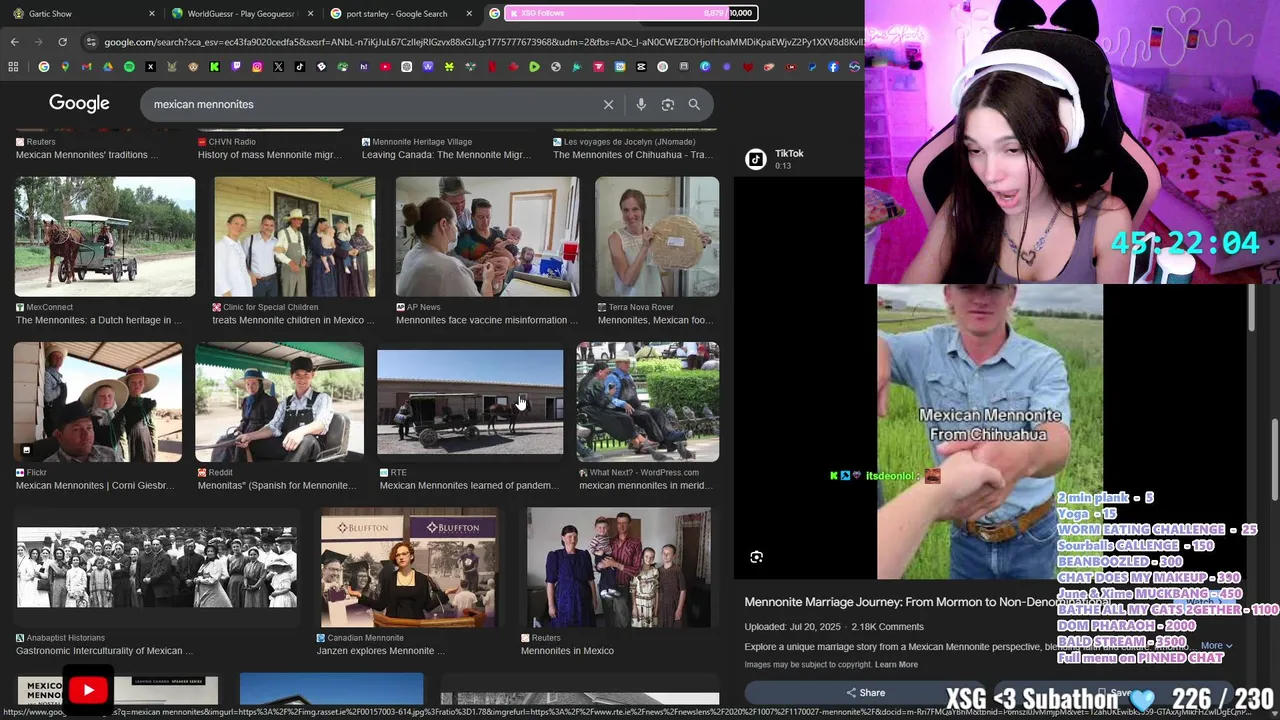Switch to port stanley Google Search tab
Viewport: 1280px width, 720px height.
[x=400, y=14]
